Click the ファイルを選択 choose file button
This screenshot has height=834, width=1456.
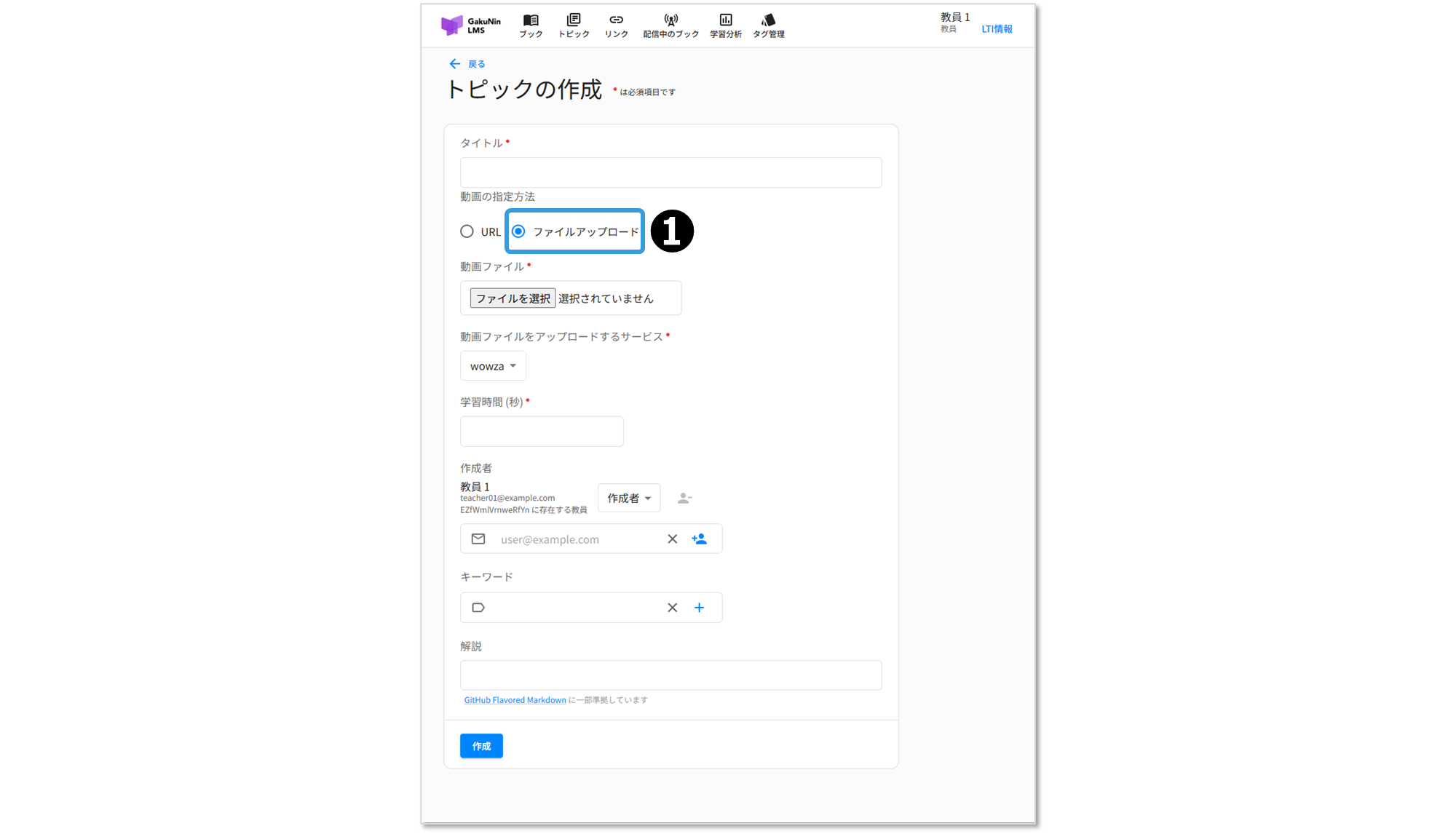click(513, 298)
